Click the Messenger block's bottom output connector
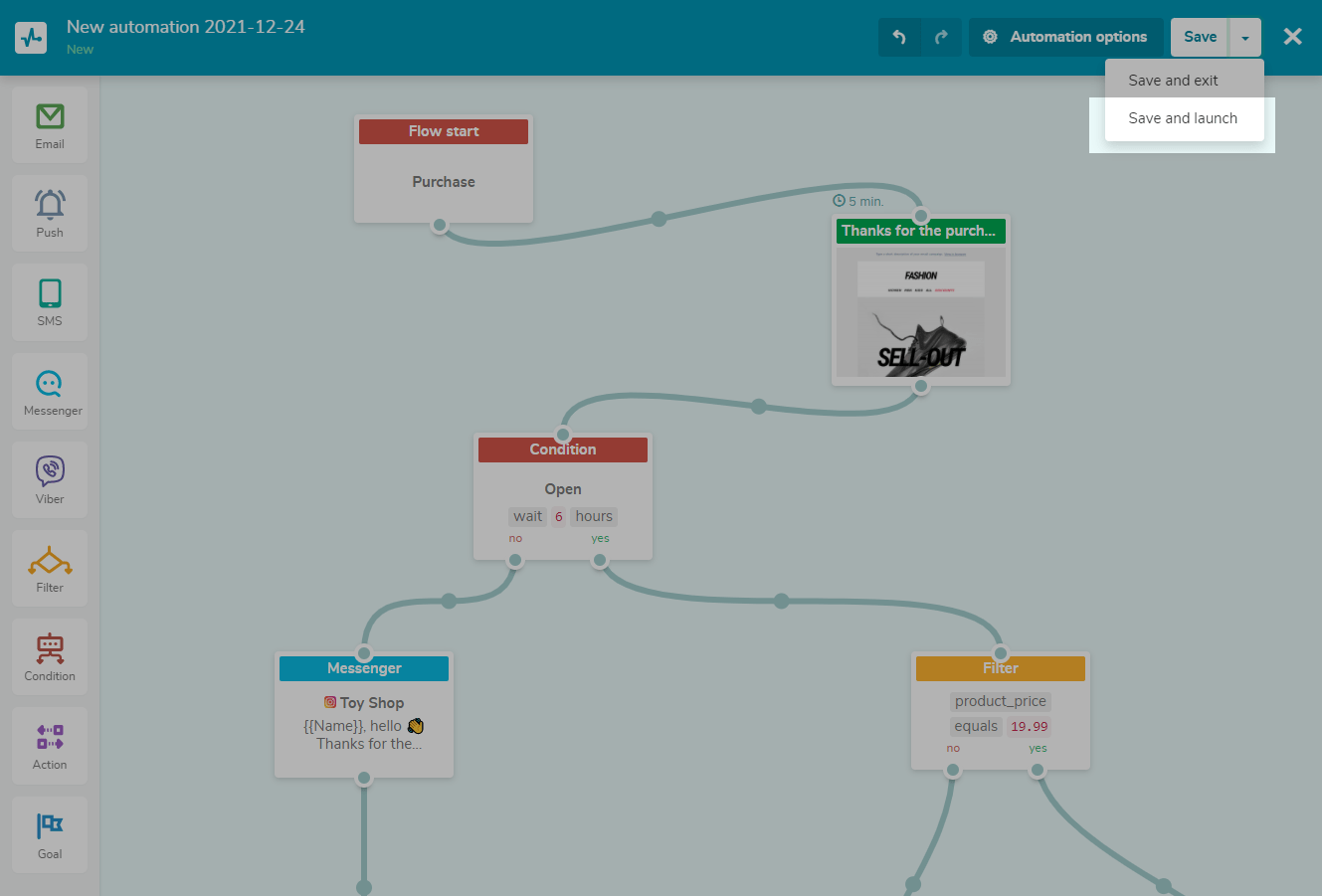 coord(364,778)
